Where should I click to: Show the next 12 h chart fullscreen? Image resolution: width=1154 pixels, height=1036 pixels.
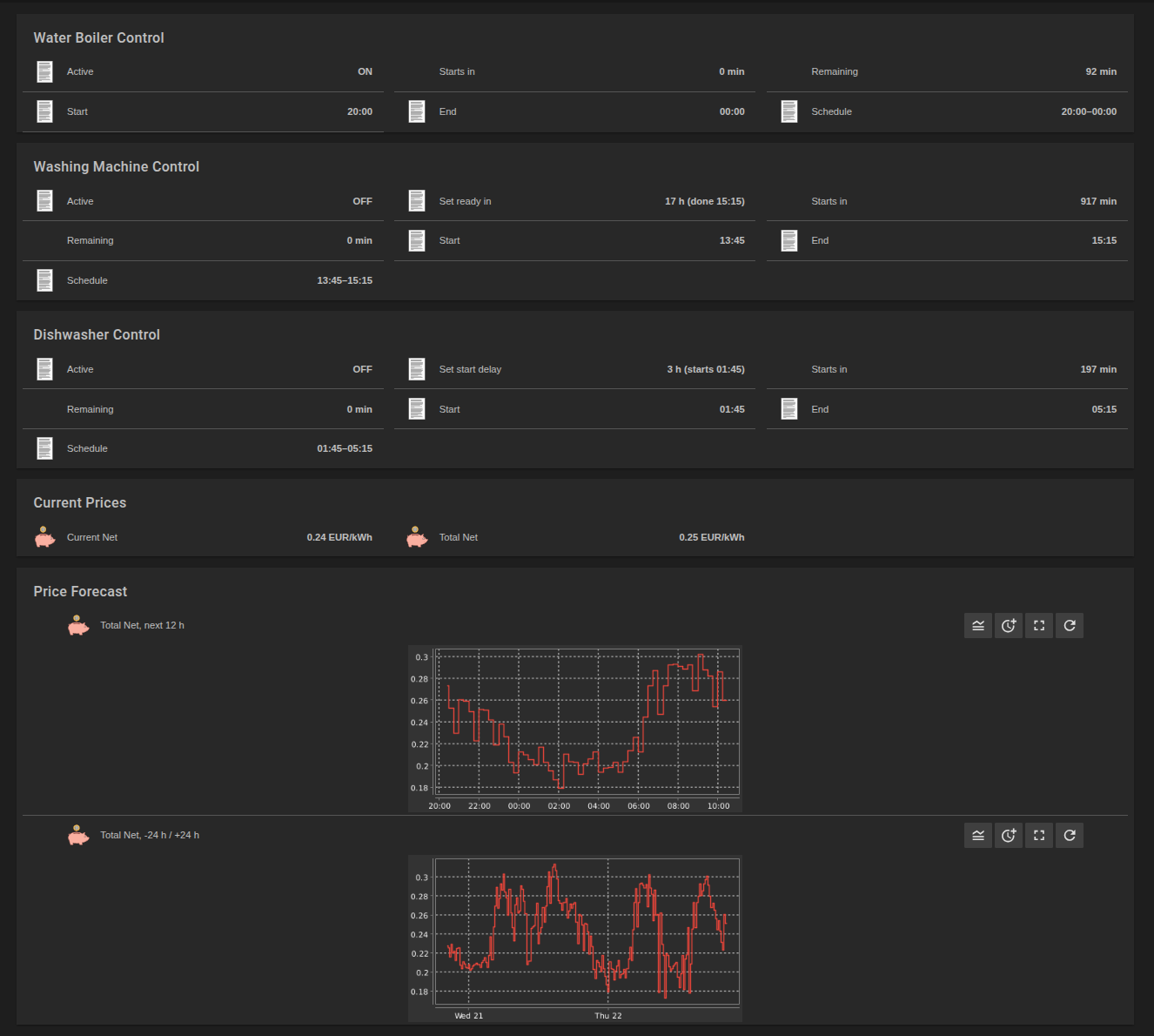tap(1039, 625)
